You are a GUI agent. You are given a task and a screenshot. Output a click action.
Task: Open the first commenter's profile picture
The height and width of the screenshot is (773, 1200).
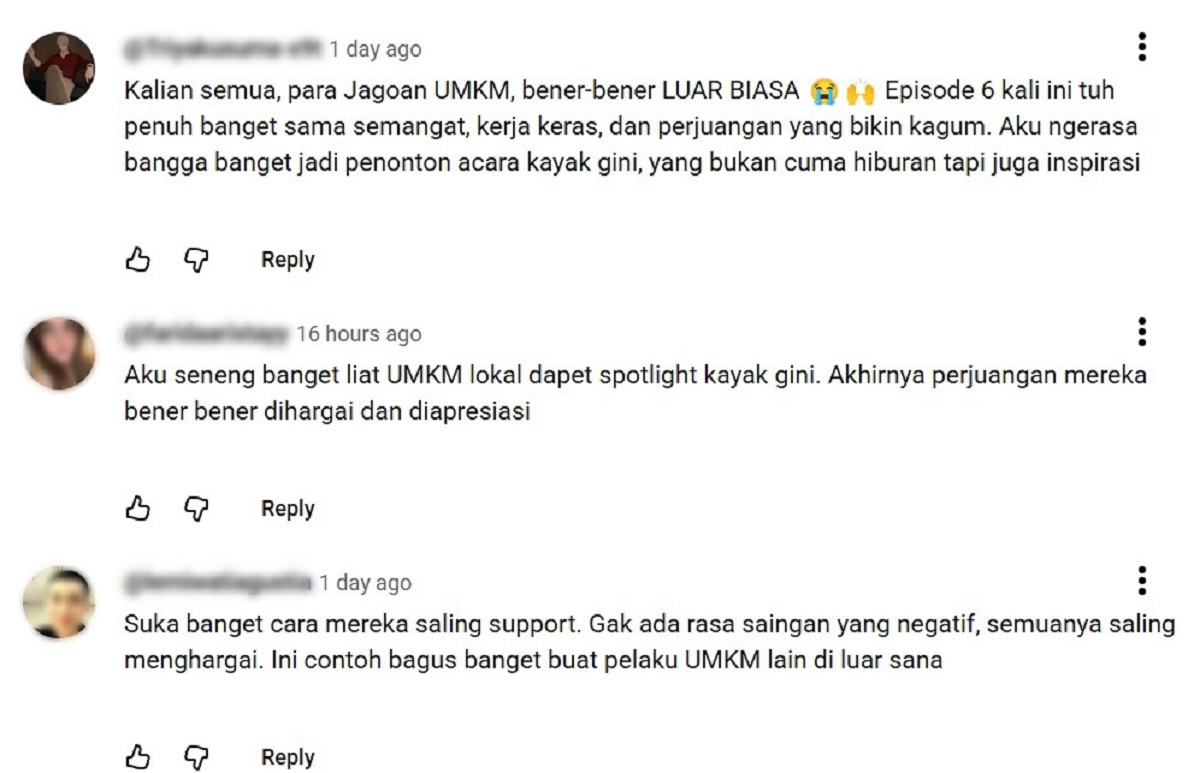point(59,68)
